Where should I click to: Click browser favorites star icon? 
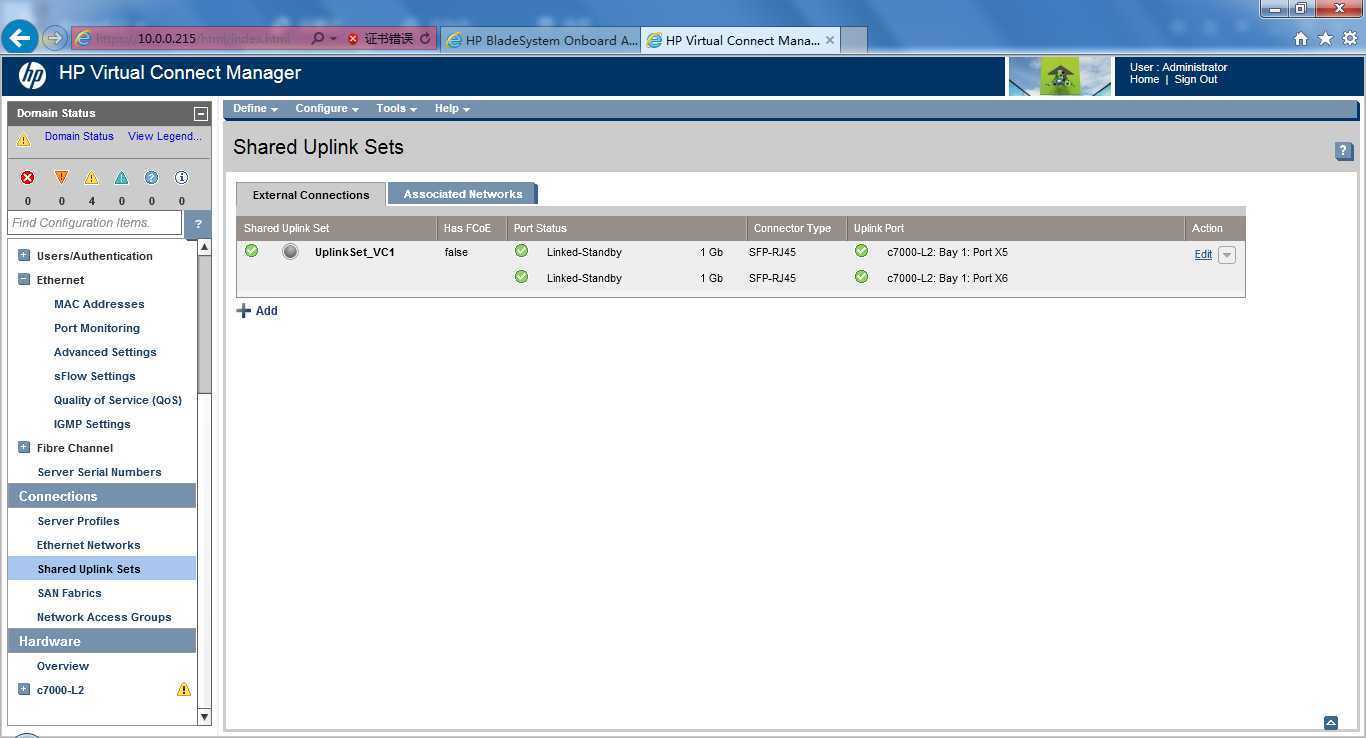(x=1325, y=39)
